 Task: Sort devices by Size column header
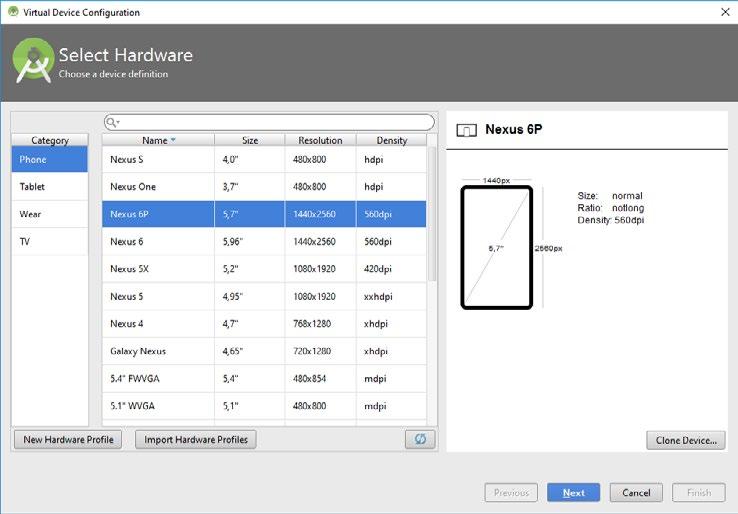(249, 140)
